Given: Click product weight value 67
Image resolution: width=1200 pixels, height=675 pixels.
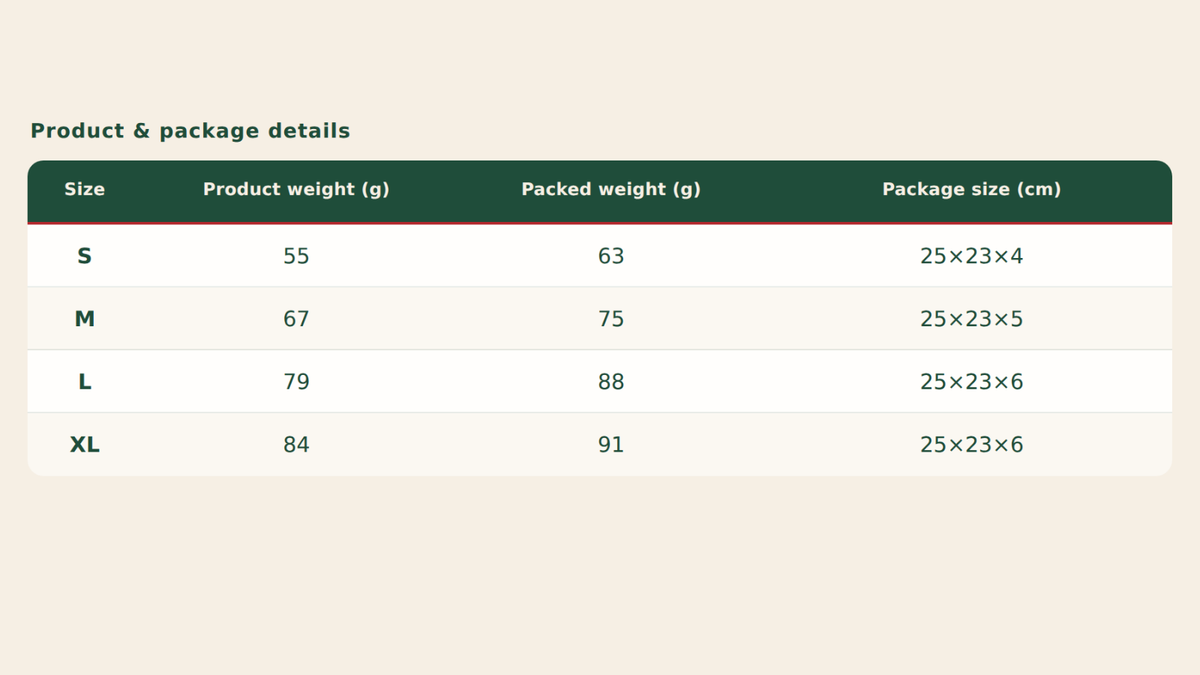Looking at the screenshot, I should 296,319.
